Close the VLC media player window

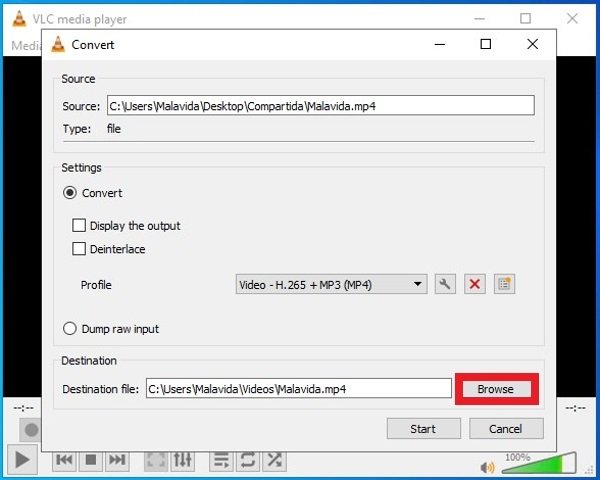pos(572,18)
